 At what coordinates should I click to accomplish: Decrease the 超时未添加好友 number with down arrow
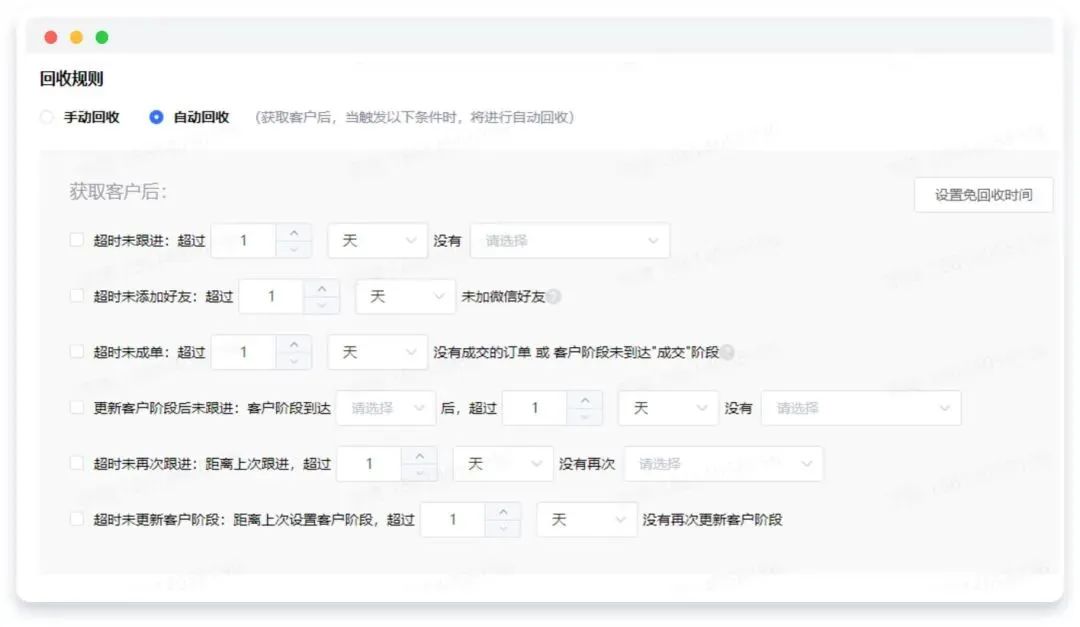[x=322, y=305]
